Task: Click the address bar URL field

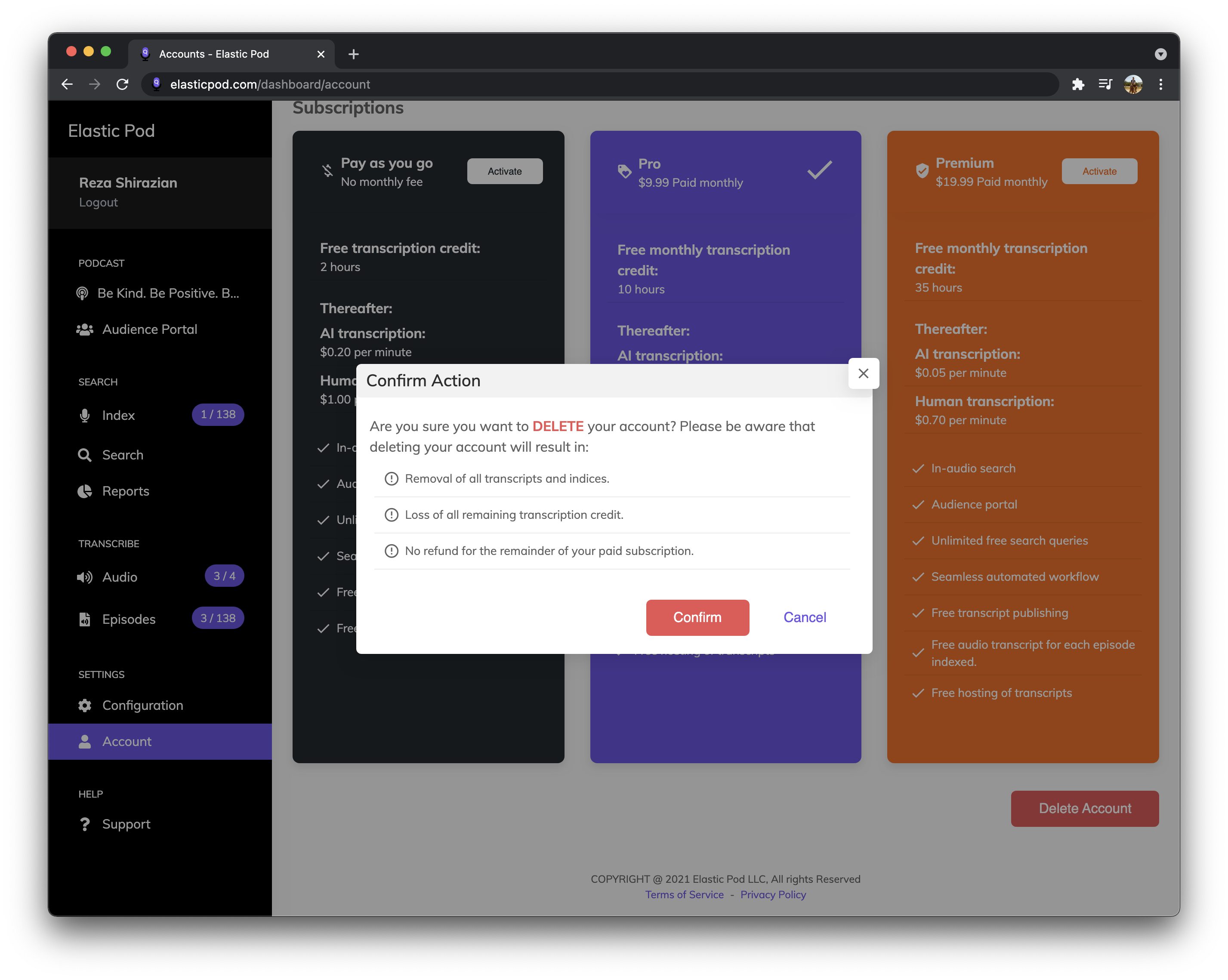Action: pos(599,84)
